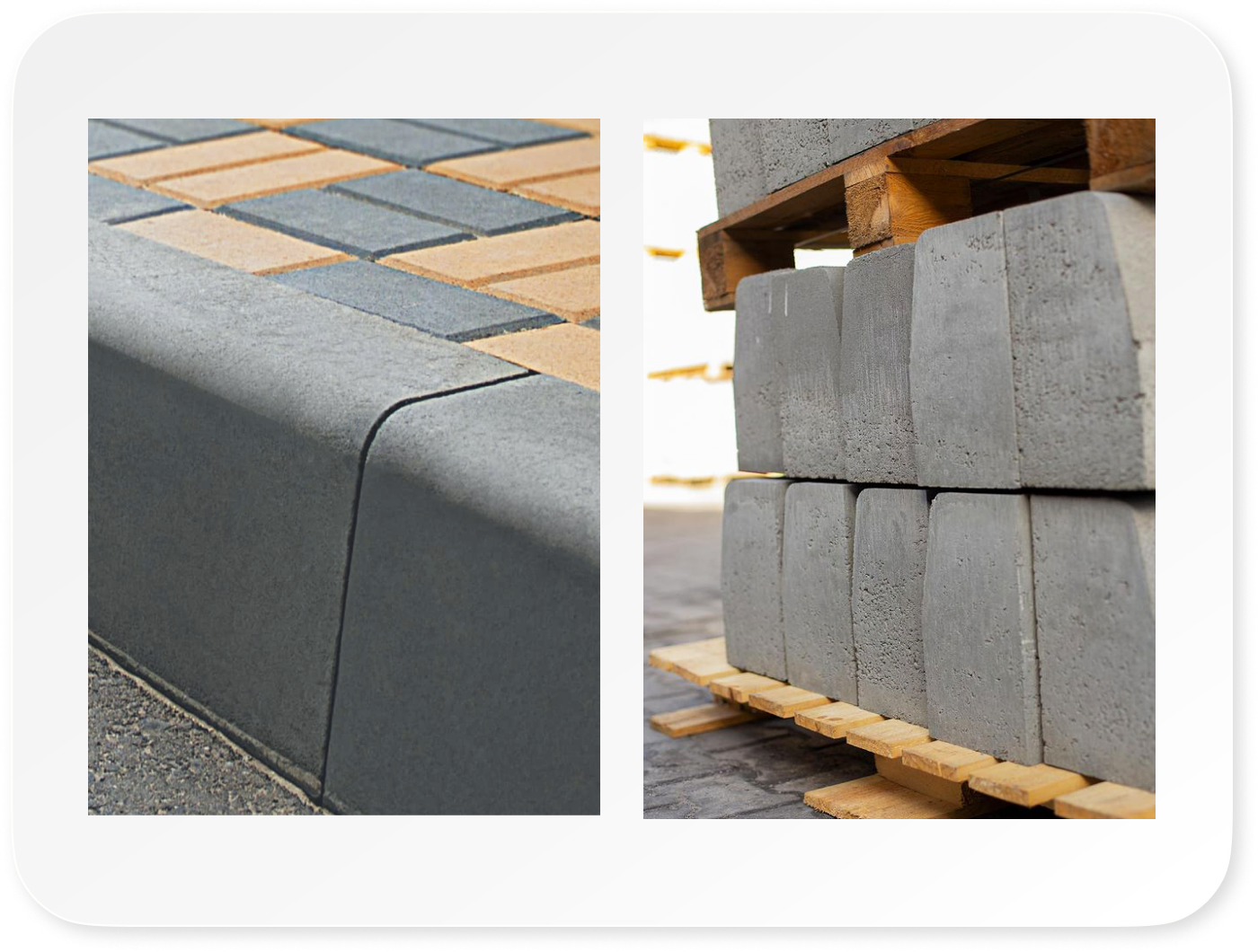The height and width of the screenshot is (952, 1258).
Task: Click the top-right concrete block in upper row
Action: [x=1078, y=341]
